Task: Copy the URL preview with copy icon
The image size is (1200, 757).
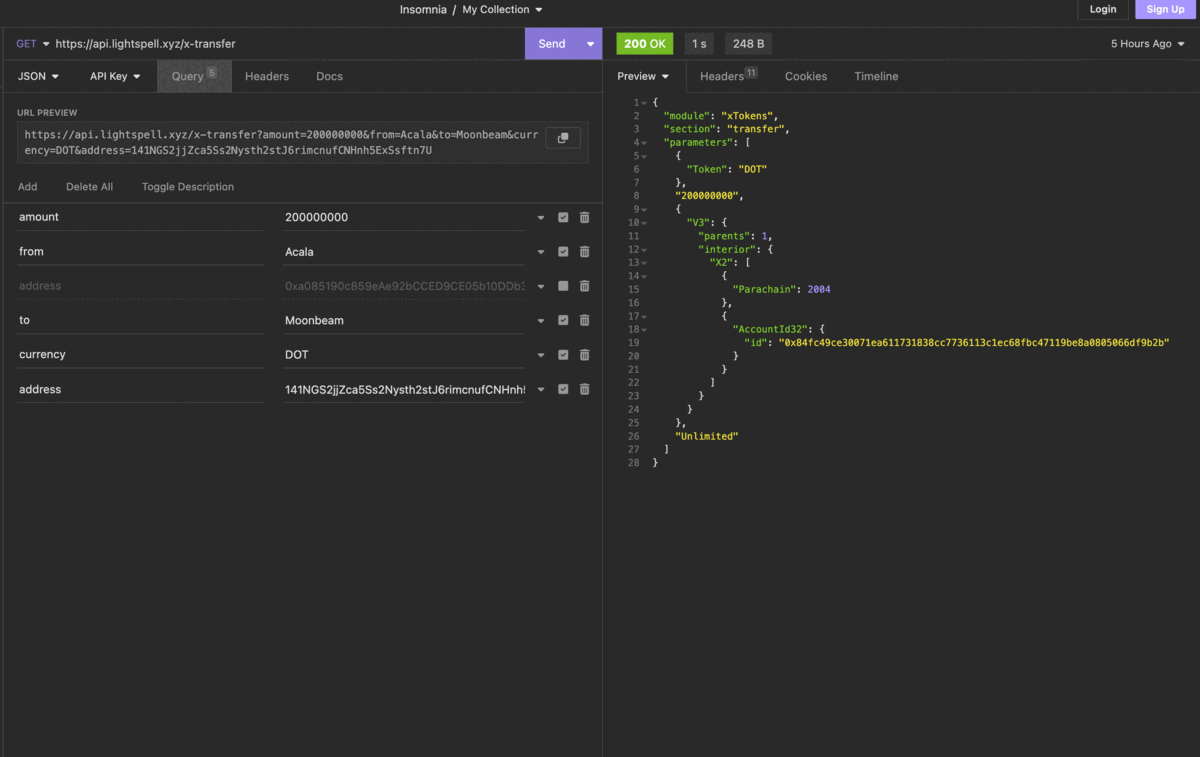Action: 562,138
